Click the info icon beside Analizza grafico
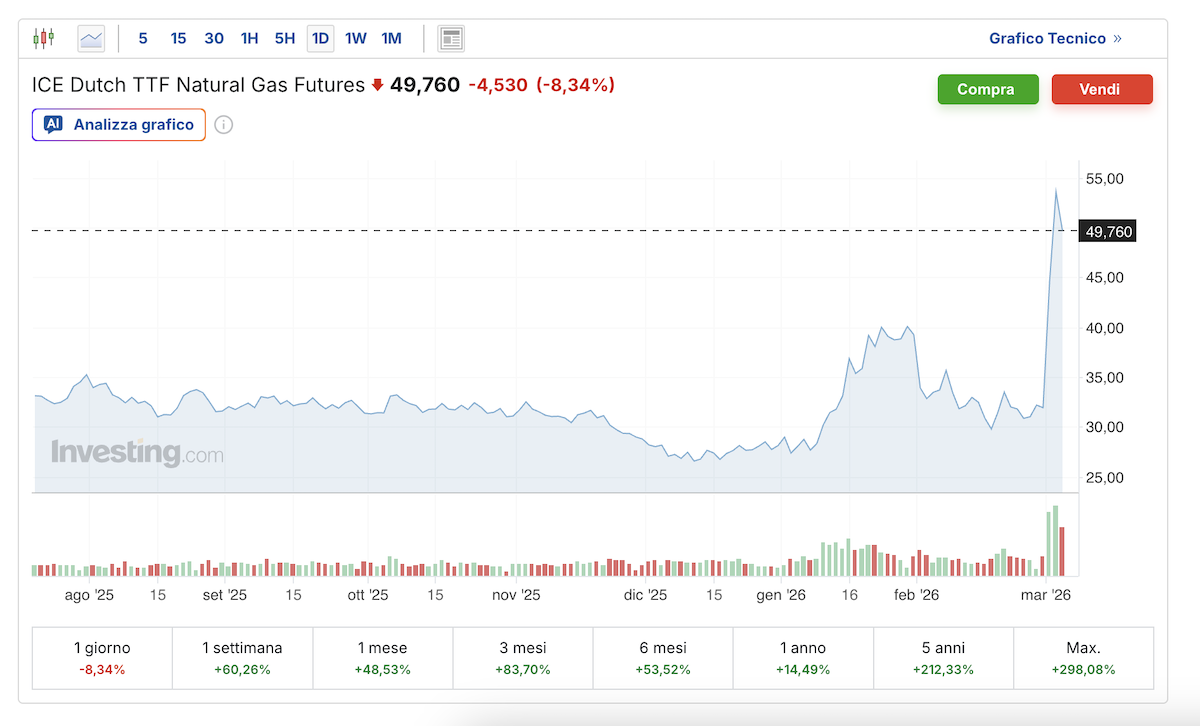 coord(224,125)
